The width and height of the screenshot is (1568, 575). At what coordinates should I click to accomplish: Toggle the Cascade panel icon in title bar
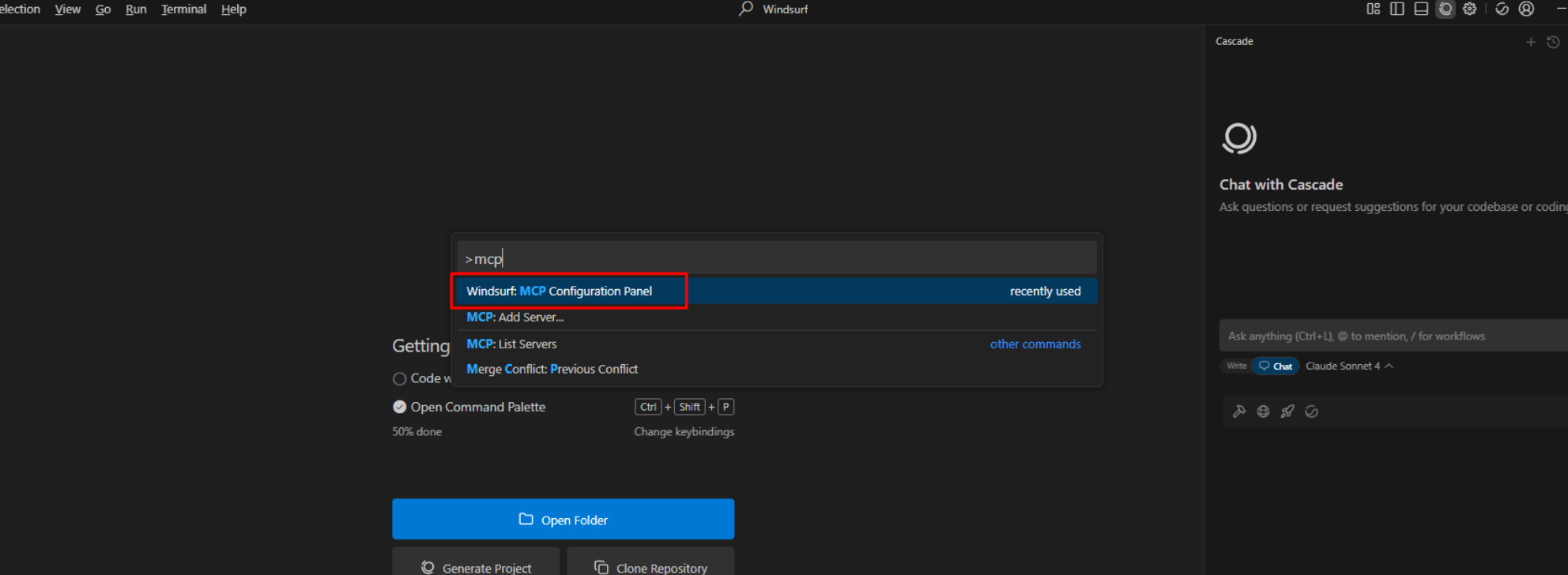[1445, 9]
